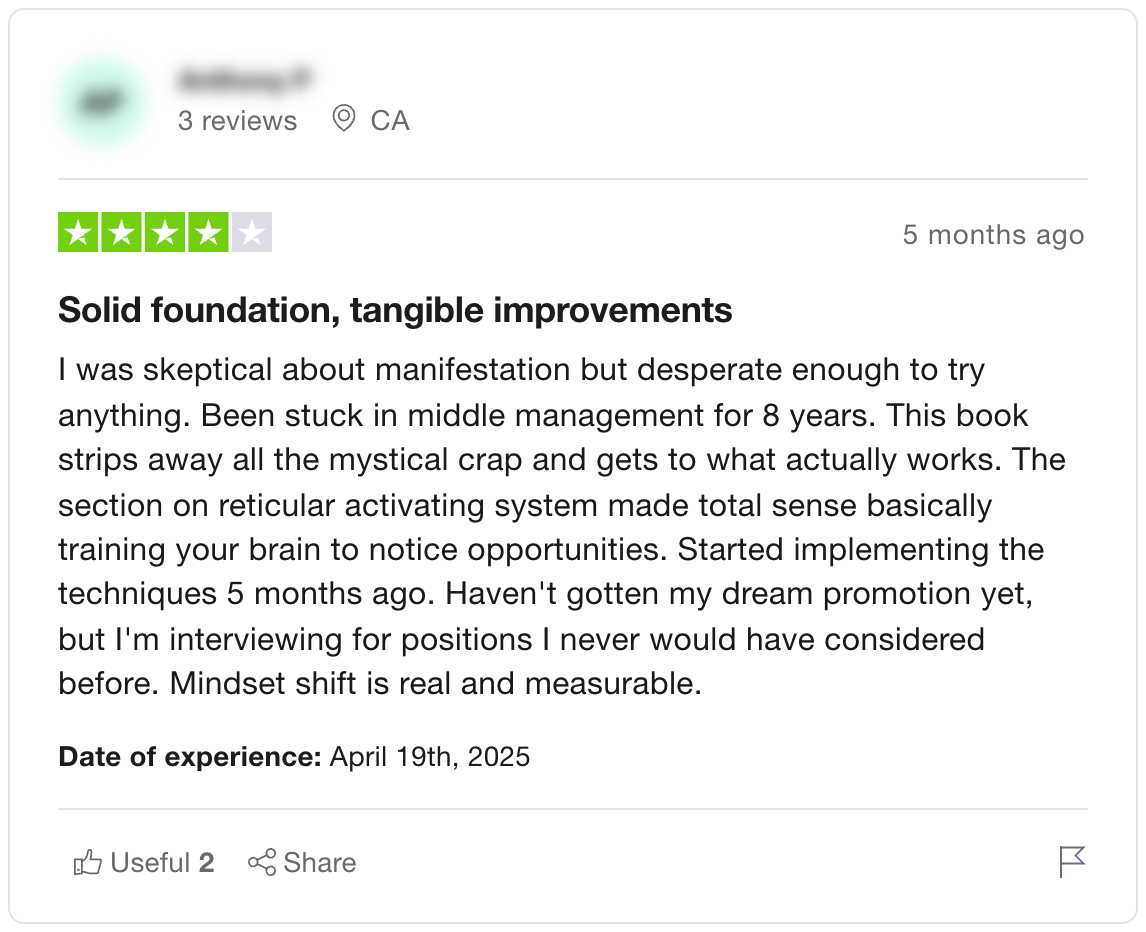Image resolution: width=1146 pixels, height=932 pixels.
Task: Click the "Date of experience" label
Action: point(189,757)
